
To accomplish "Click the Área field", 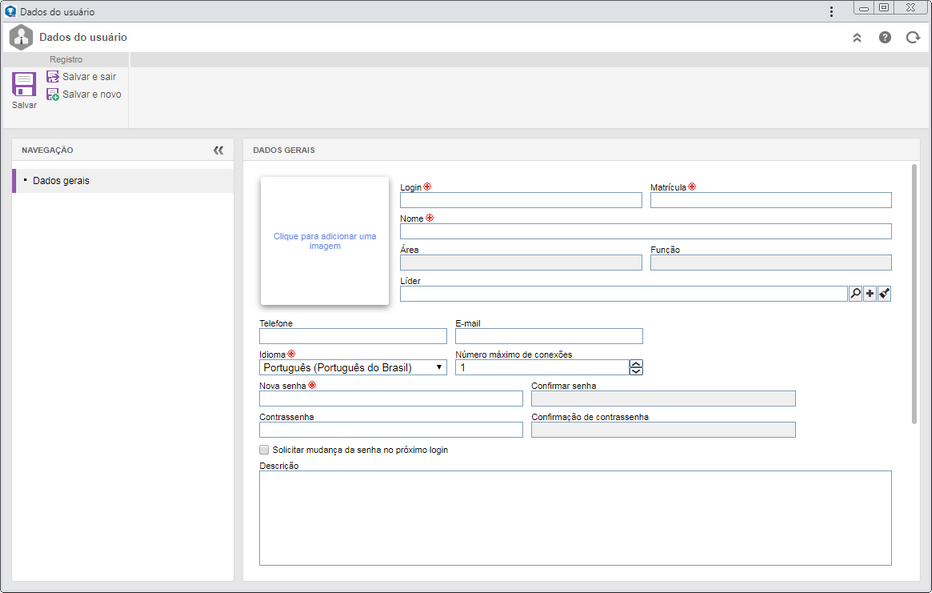I will (x=521, y=263).
